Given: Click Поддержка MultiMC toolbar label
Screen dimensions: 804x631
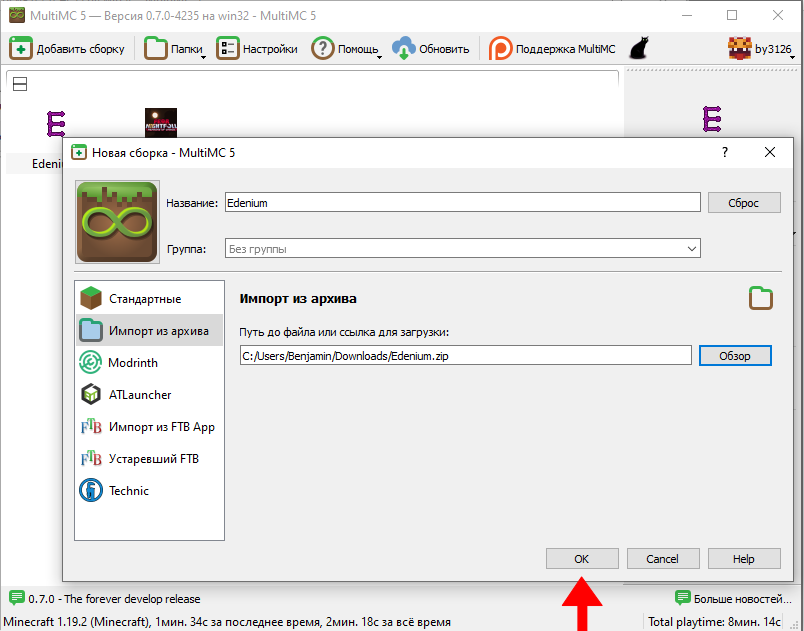Looking at the screenshot, I should (x=566, y=49).
